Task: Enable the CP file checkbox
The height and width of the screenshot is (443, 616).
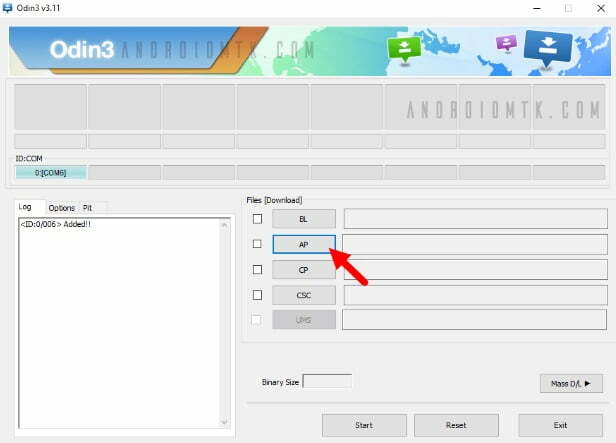Action: pyautogui.click(x=257, y=269)
